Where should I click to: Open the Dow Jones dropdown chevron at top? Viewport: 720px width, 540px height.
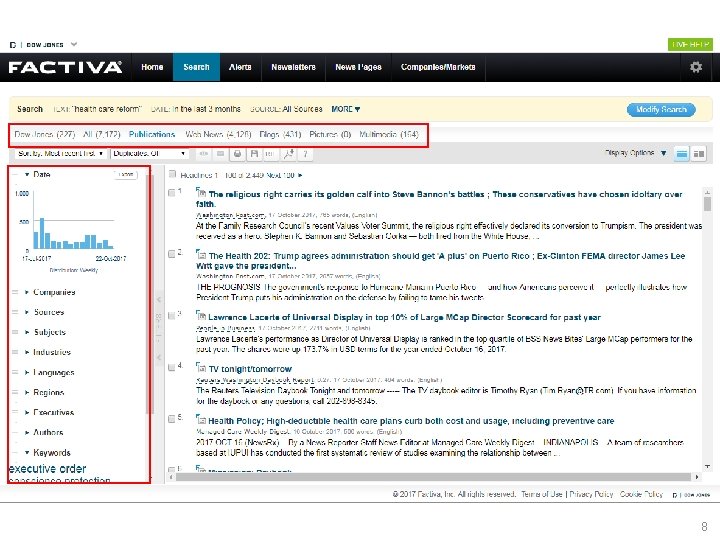tap(74, 45)
